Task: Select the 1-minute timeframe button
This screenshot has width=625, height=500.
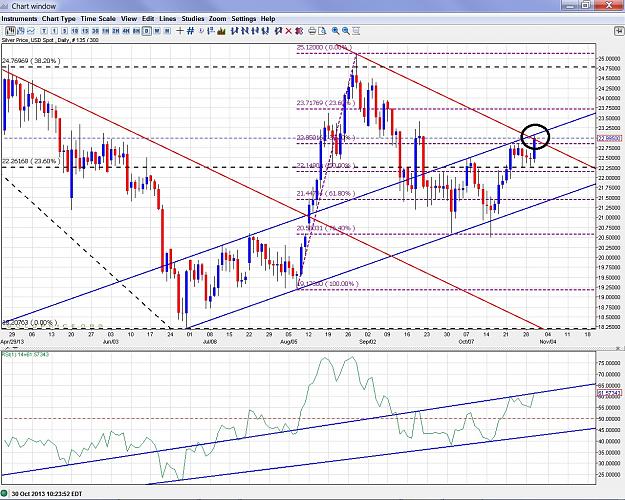Action: 54,31
